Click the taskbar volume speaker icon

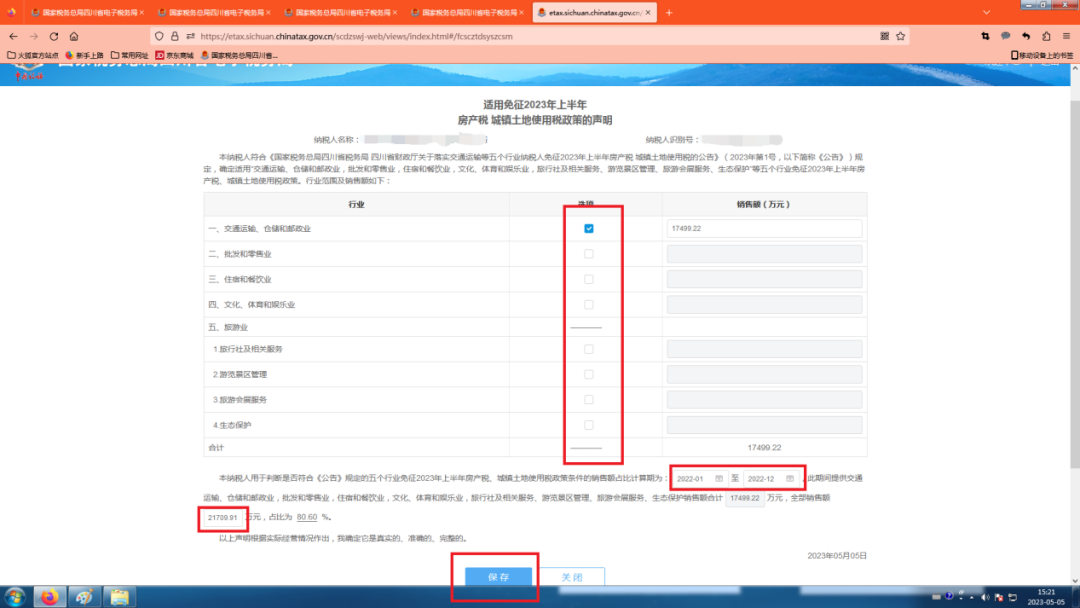(985, 597)
